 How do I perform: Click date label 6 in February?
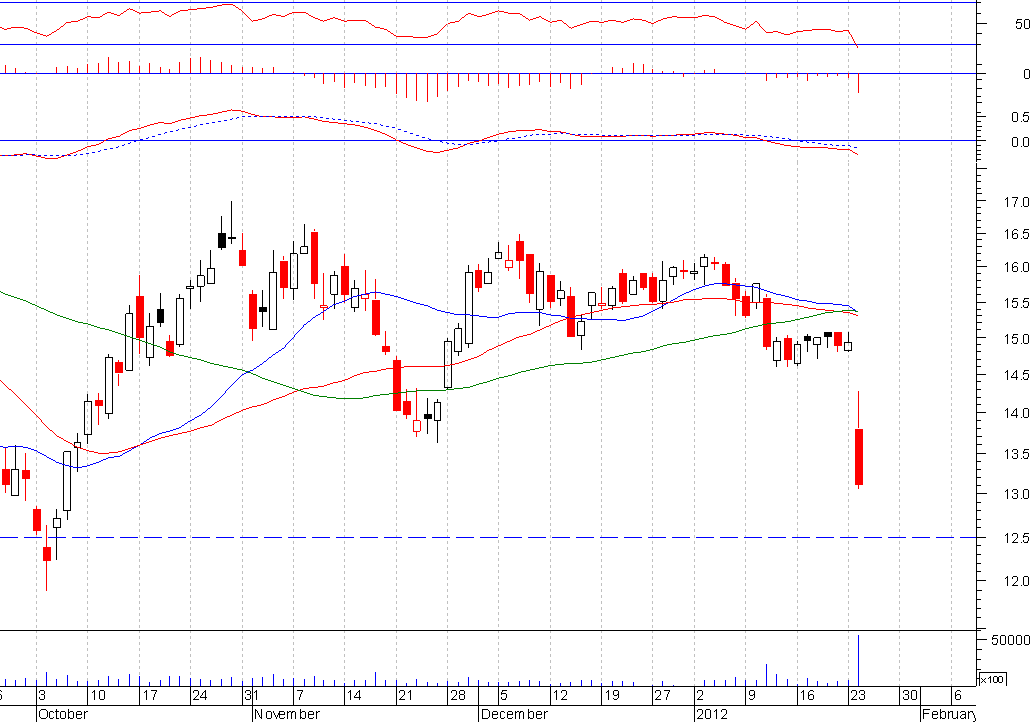(957, 695)
